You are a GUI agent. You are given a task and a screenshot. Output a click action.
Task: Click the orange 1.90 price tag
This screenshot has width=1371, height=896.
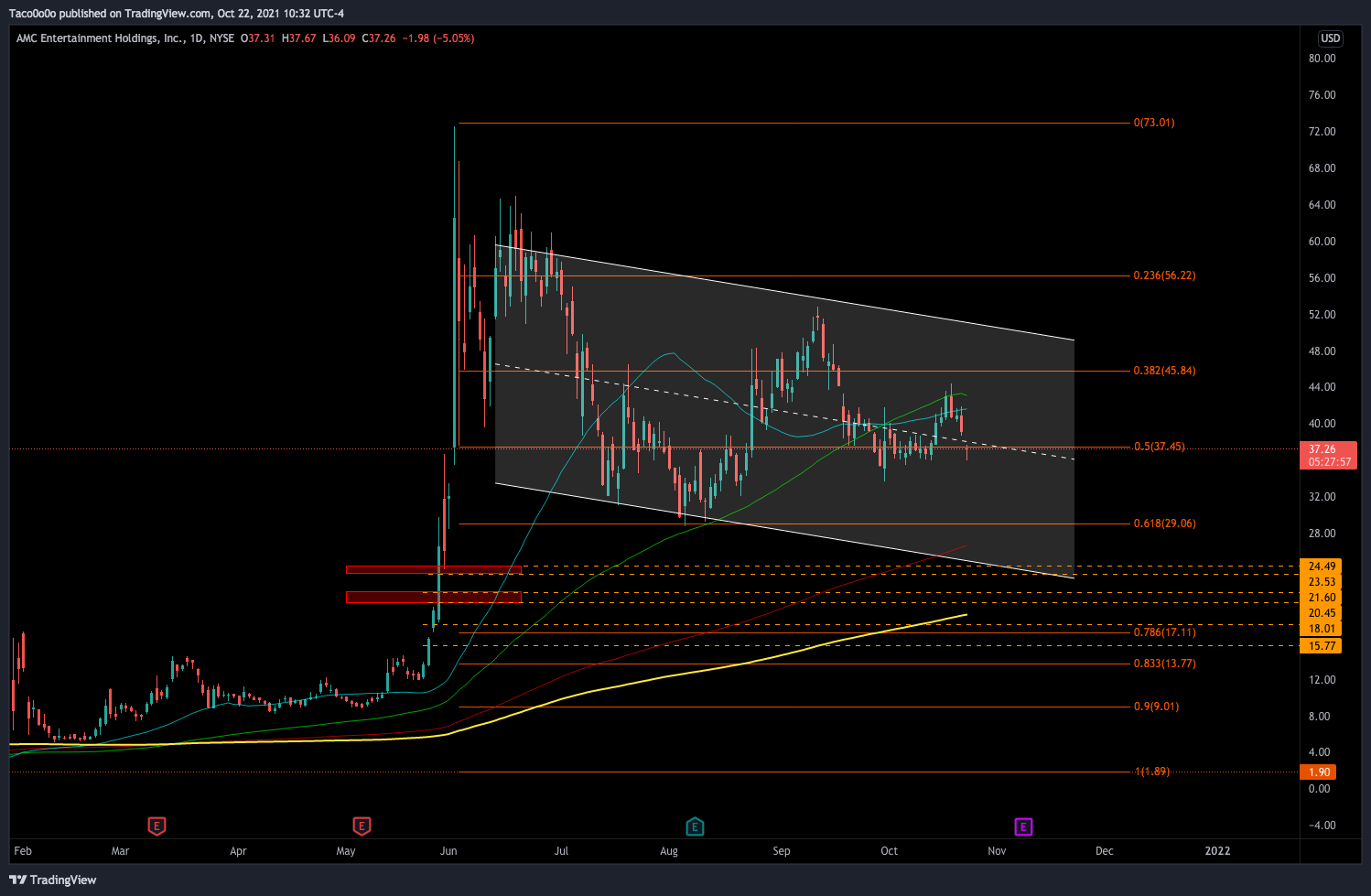point(1318,772)
